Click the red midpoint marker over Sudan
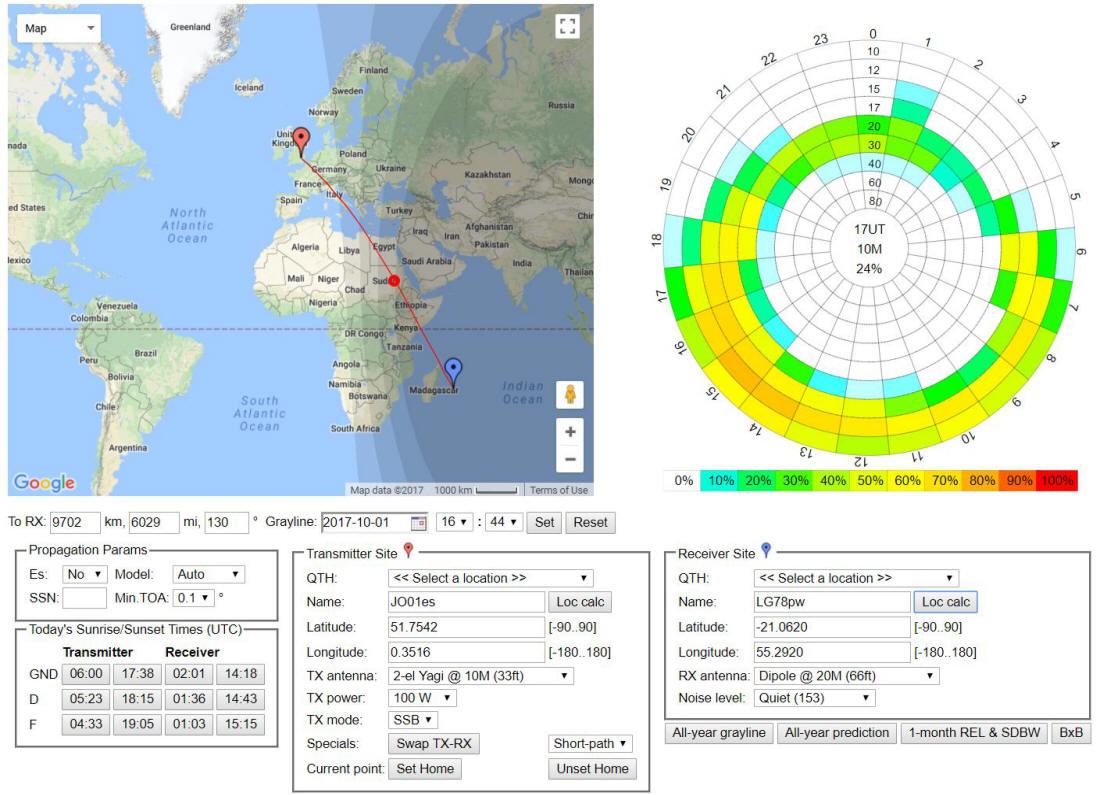 click(x=394, y=280)
